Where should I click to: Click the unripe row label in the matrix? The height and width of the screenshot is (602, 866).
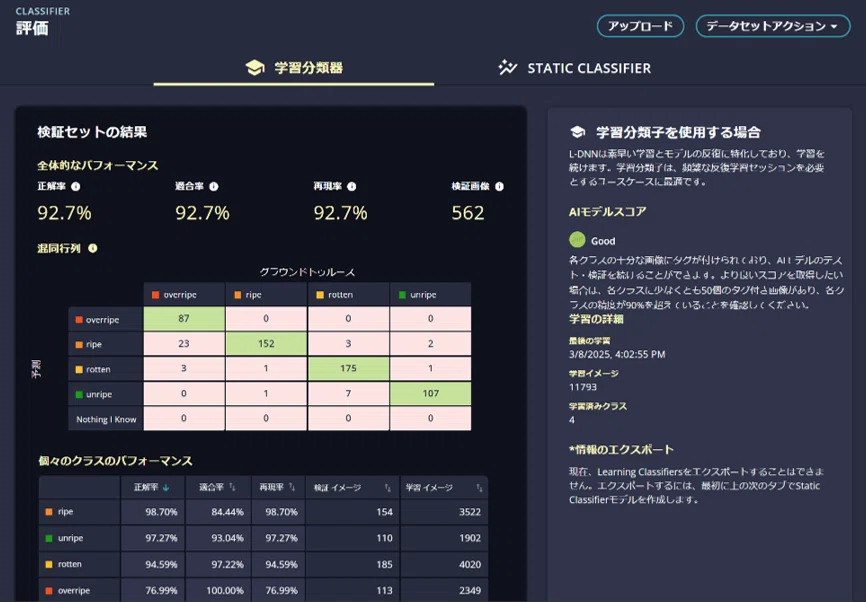coord(106,394)
